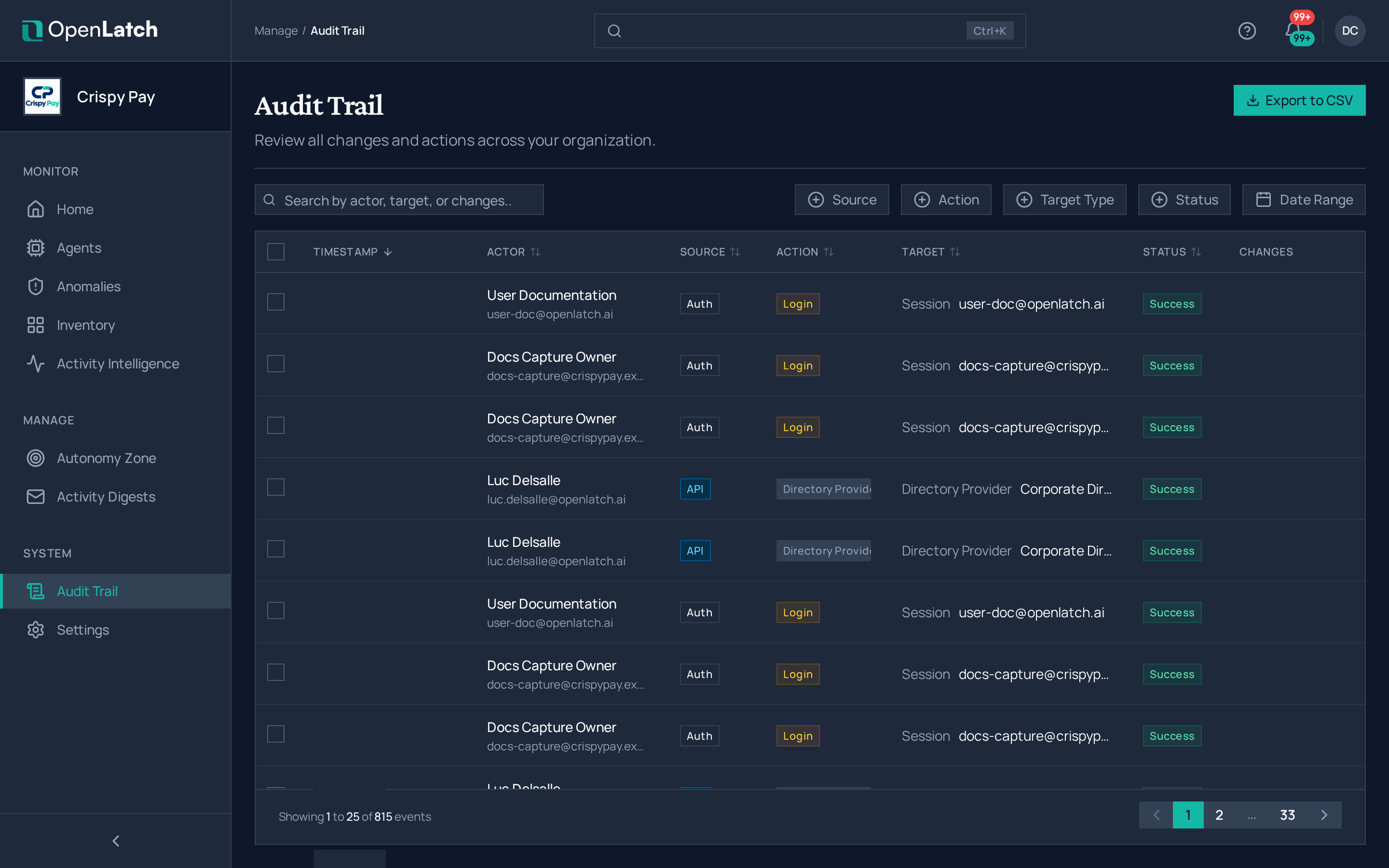Image resolution: width=1389 pixels, height=868 pixels.
Task: Open Agents in the sidebar
Action: [115, 248]
